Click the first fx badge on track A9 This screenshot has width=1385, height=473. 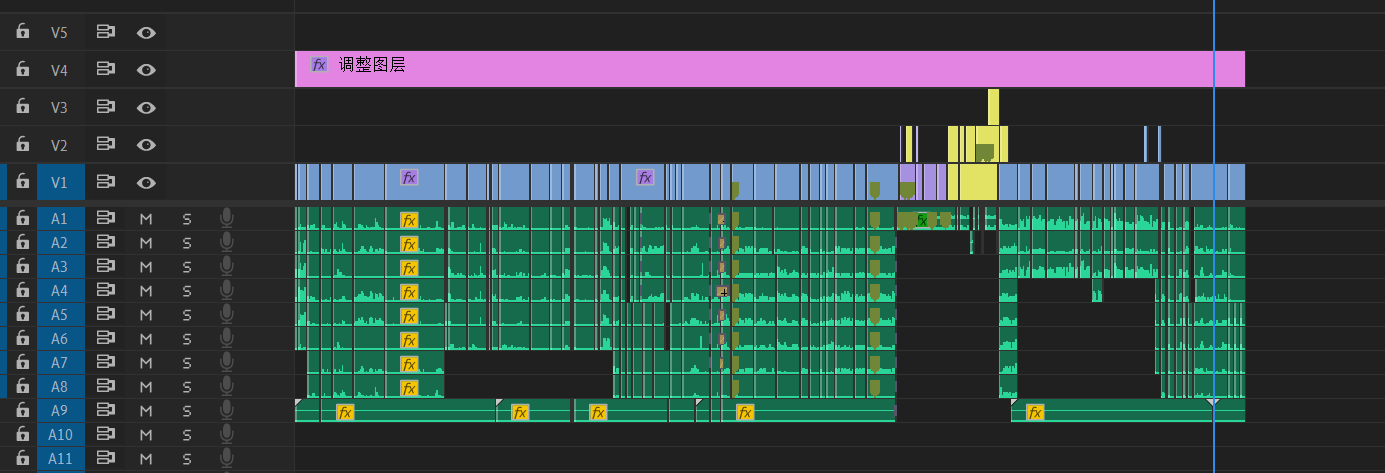[345, 412]
